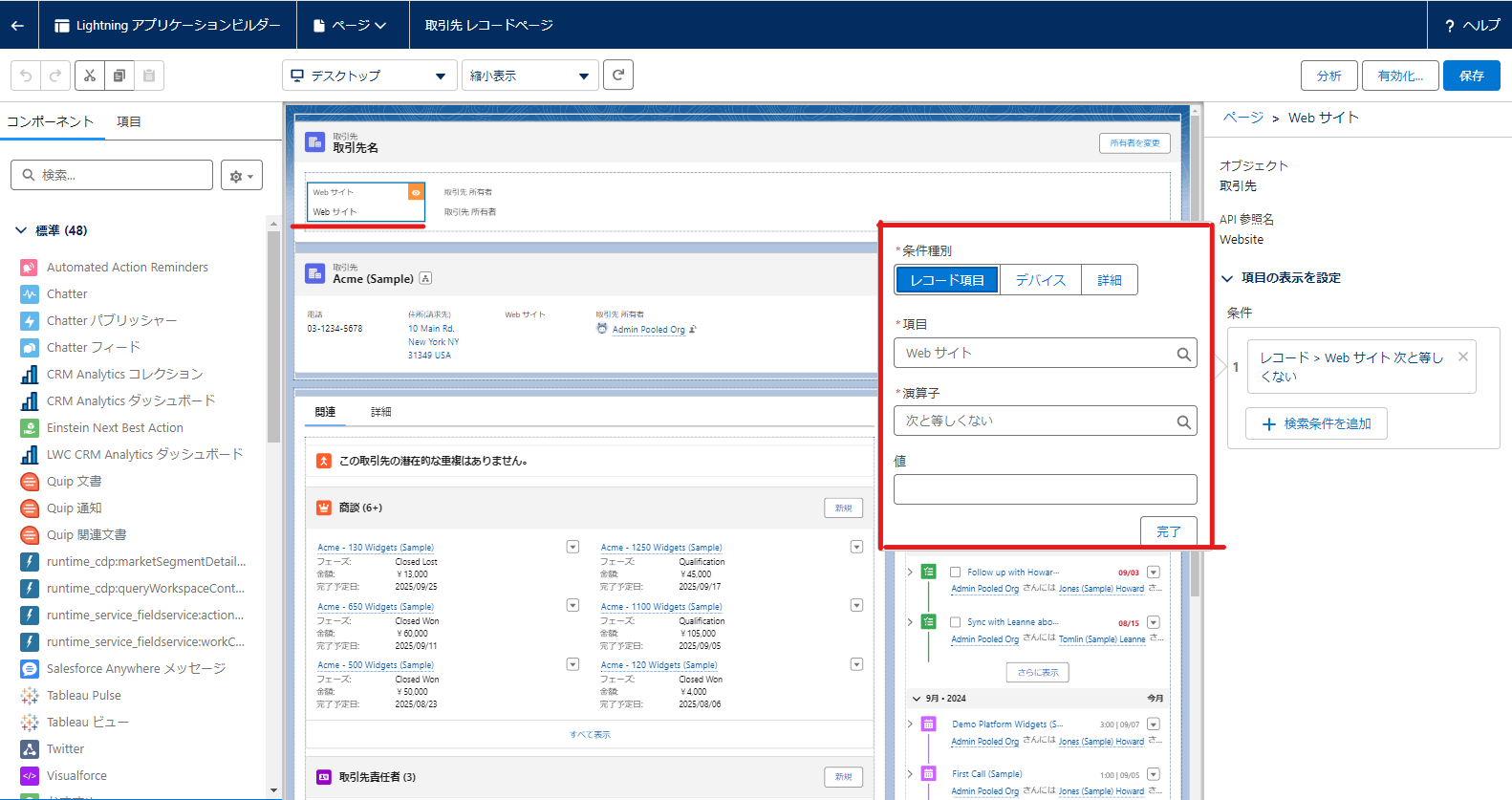Screen dimensions: 1512x800
Task: Select Salesforce Anywhere メッセージ component
Action: point(137,669)
